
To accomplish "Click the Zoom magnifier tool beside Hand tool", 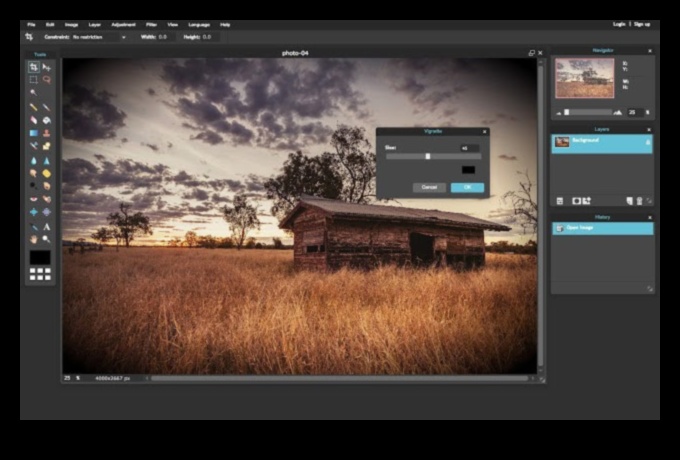I will pyautogui.click(x=46, y=239).
